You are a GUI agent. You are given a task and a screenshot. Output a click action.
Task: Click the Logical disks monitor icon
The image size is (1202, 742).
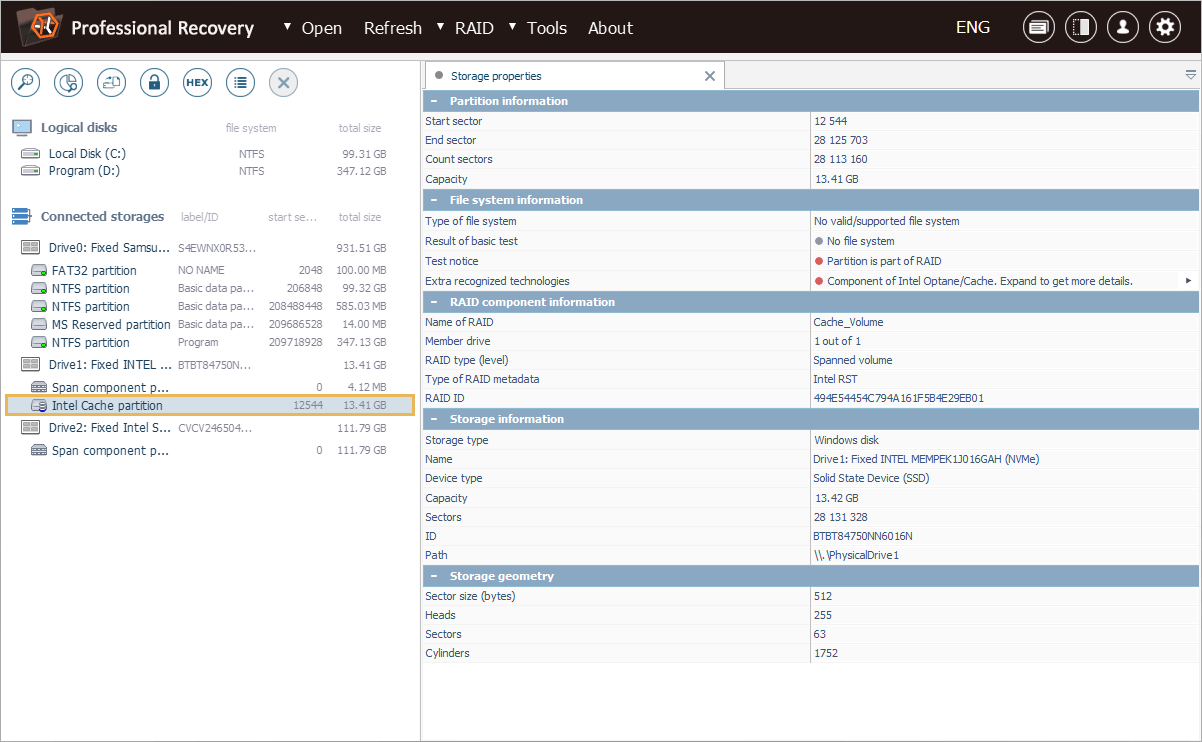point(22,127)
